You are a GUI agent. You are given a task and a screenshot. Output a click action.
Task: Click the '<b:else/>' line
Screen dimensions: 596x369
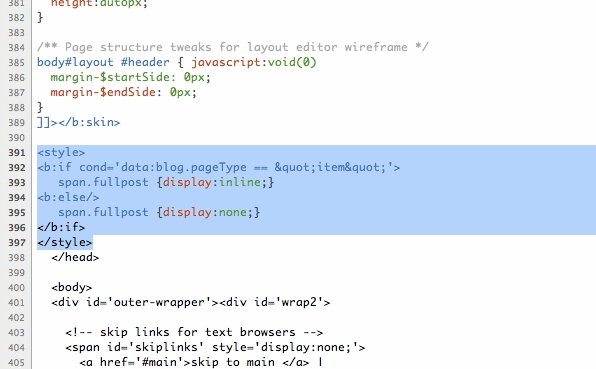coord(68,198)
